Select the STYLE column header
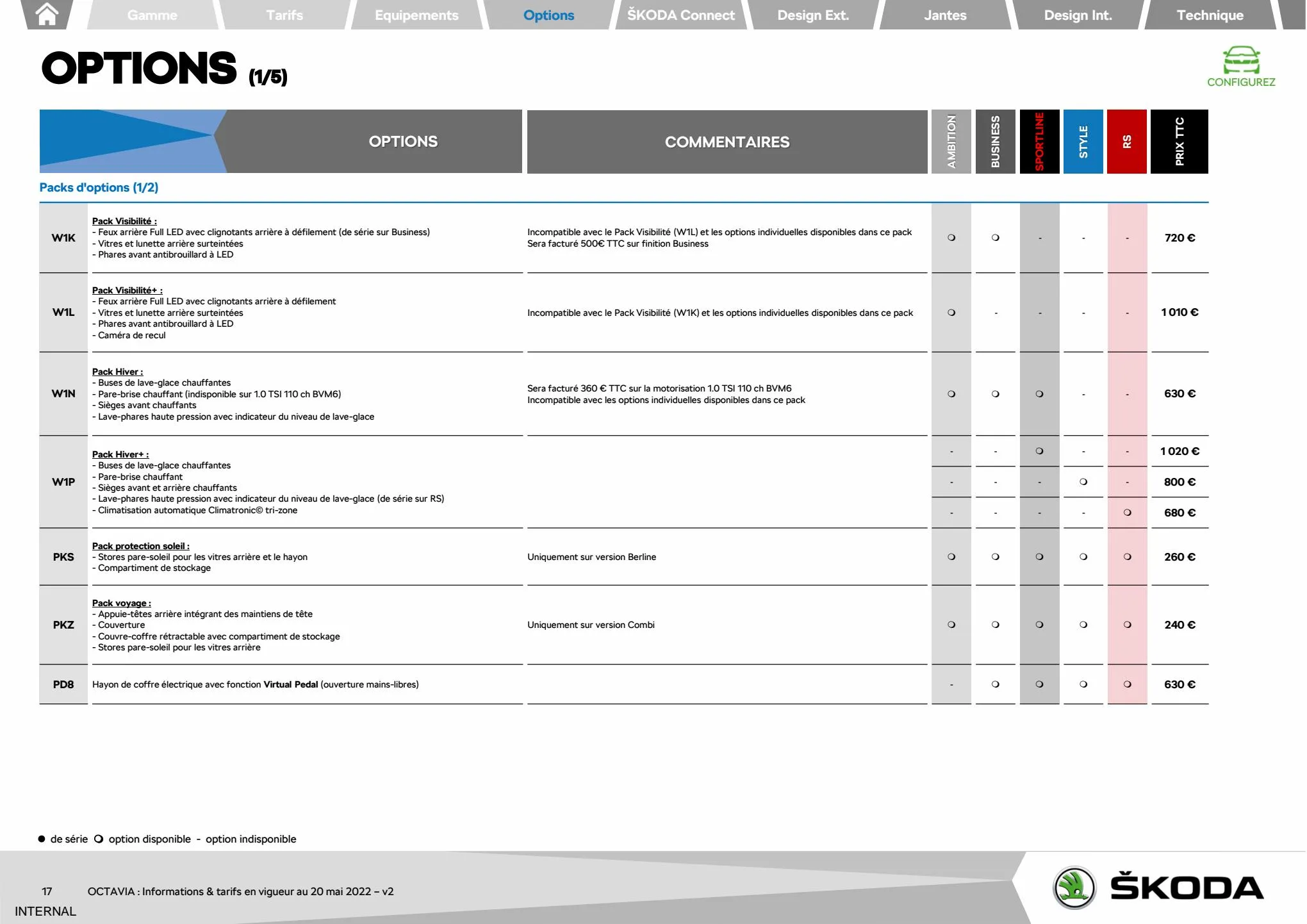This screenshot has width=1307, height=924. (x=1083, y=142)
